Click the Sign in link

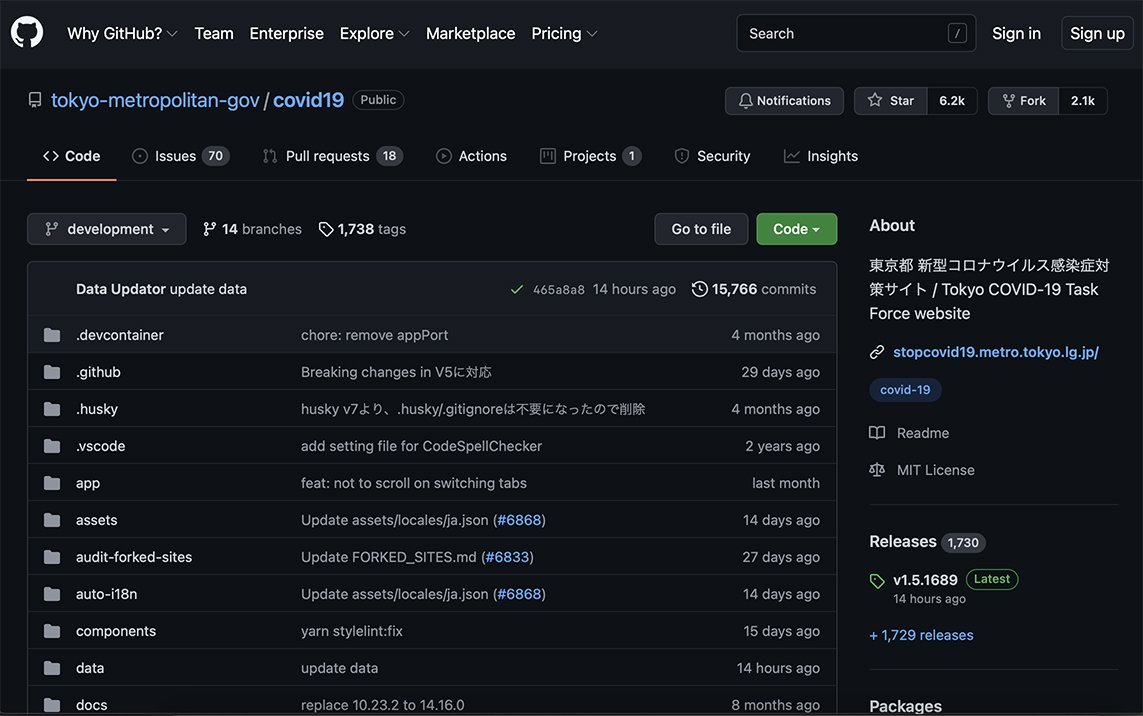(1016, 34)
